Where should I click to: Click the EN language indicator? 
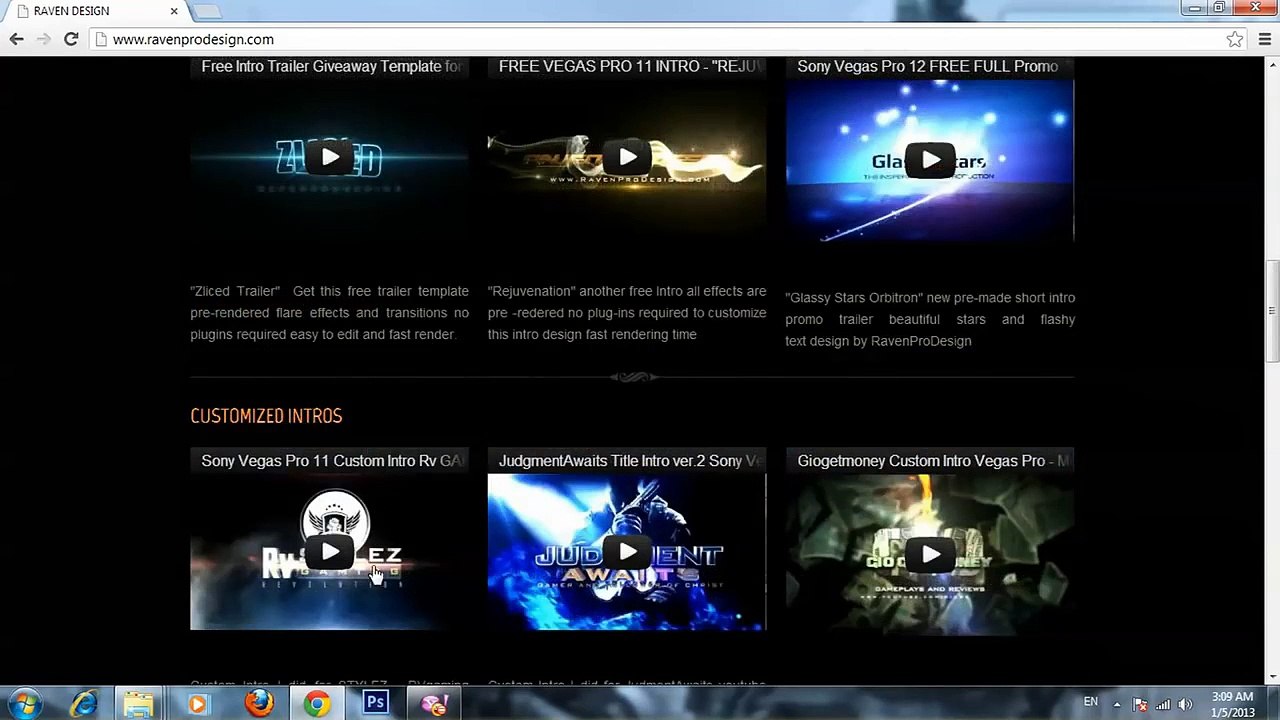(1091, 702)
